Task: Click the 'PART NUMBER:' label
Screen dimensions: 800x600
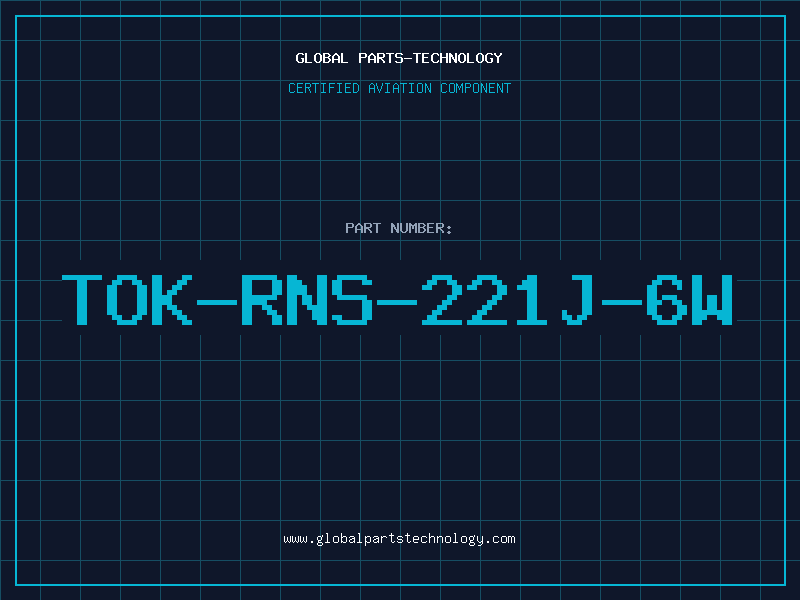Action: click(x=399, y=228)
